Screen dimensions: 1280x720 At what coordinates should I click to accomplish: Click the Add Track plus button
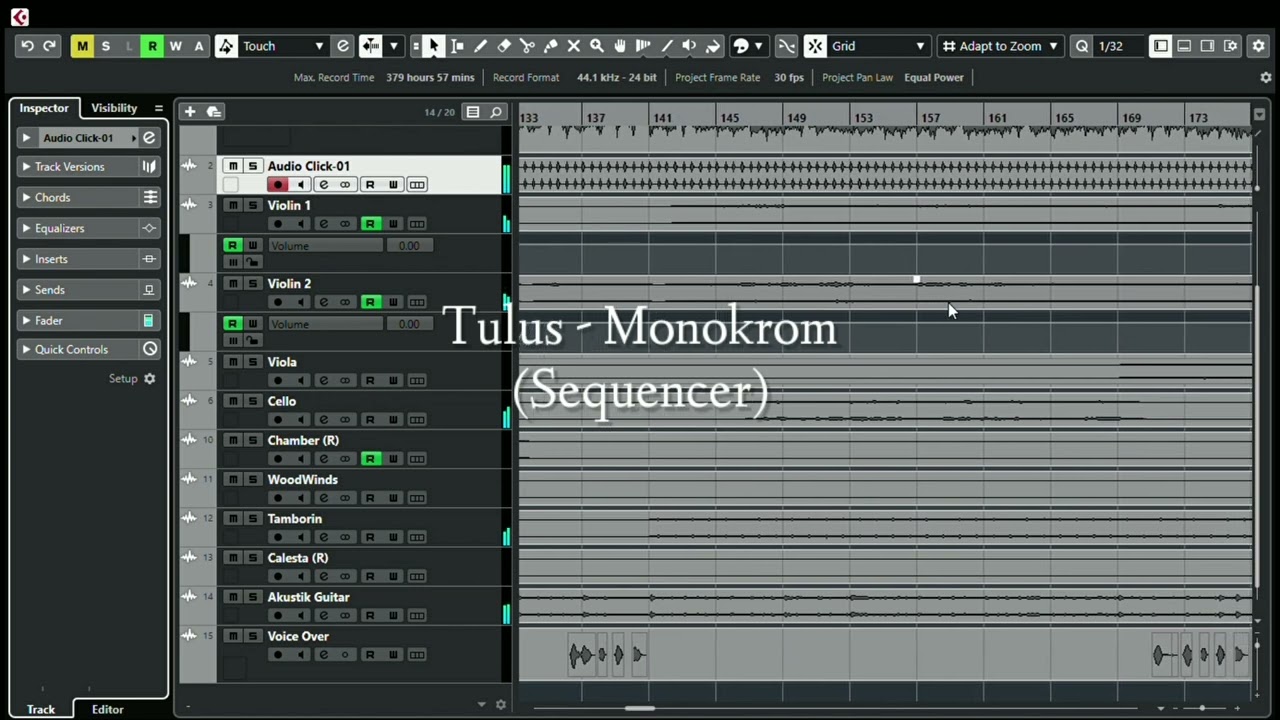189,112
